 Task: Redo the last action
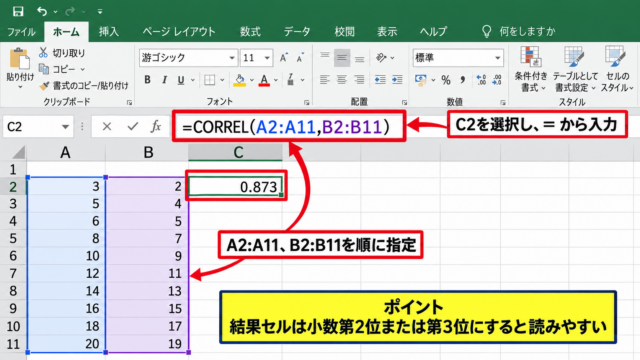click(x=70, y=11)
